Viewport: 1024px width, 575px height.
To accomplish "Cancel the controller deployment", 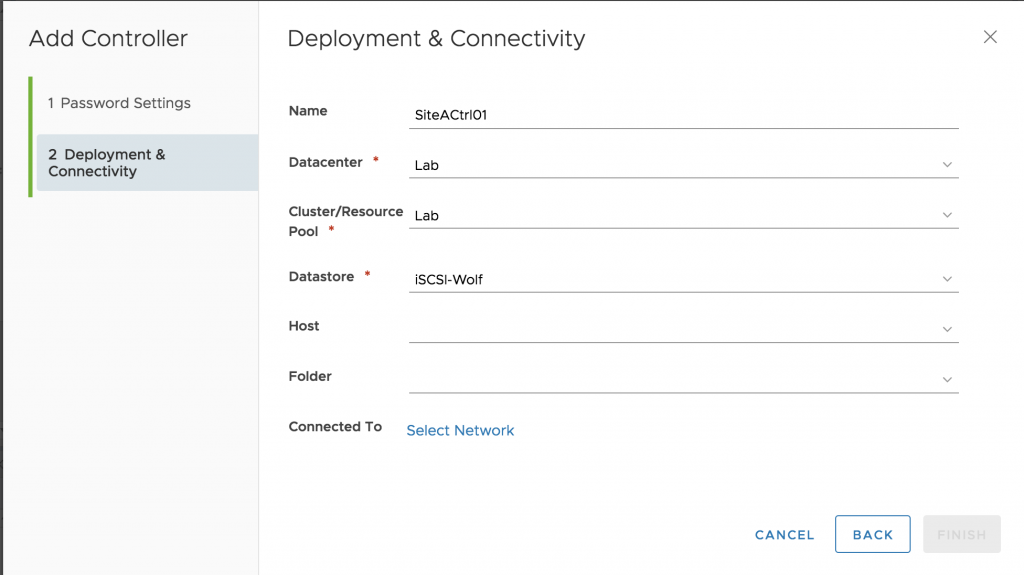I will point(784,534).
